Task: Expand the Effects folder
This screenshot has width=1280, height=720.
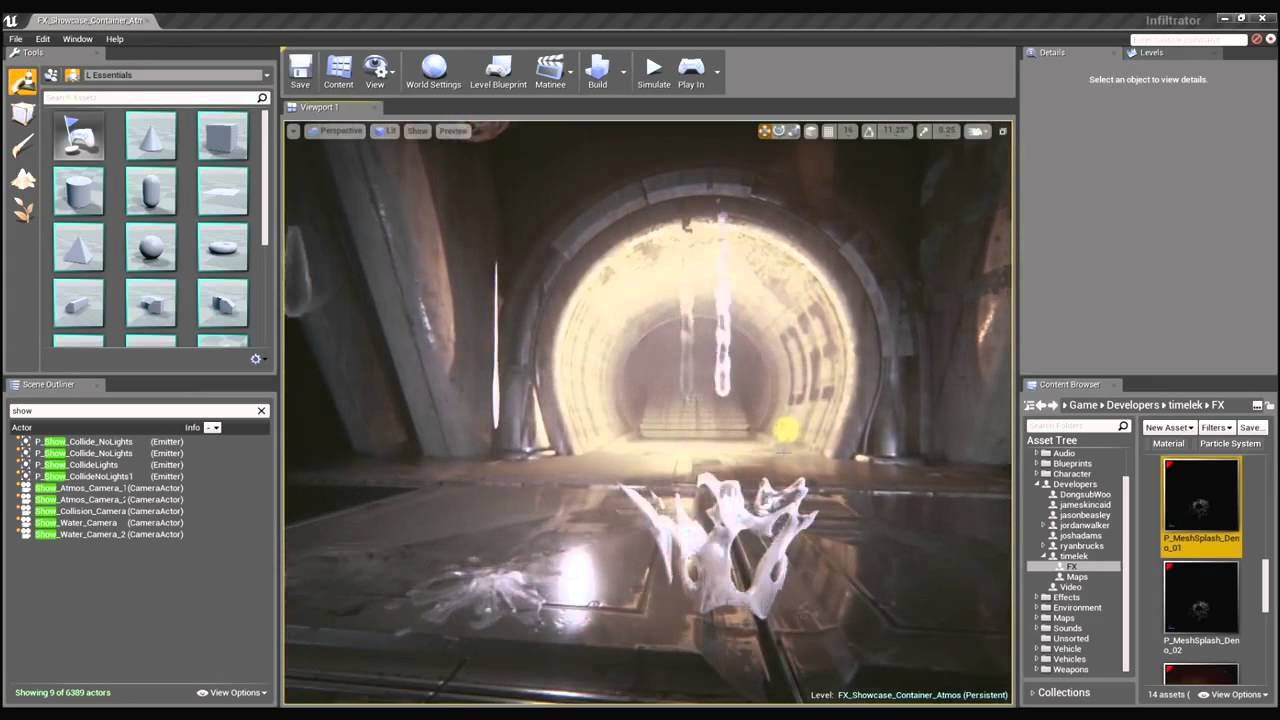Action: pyautogui.click(x=1037, y=597)
